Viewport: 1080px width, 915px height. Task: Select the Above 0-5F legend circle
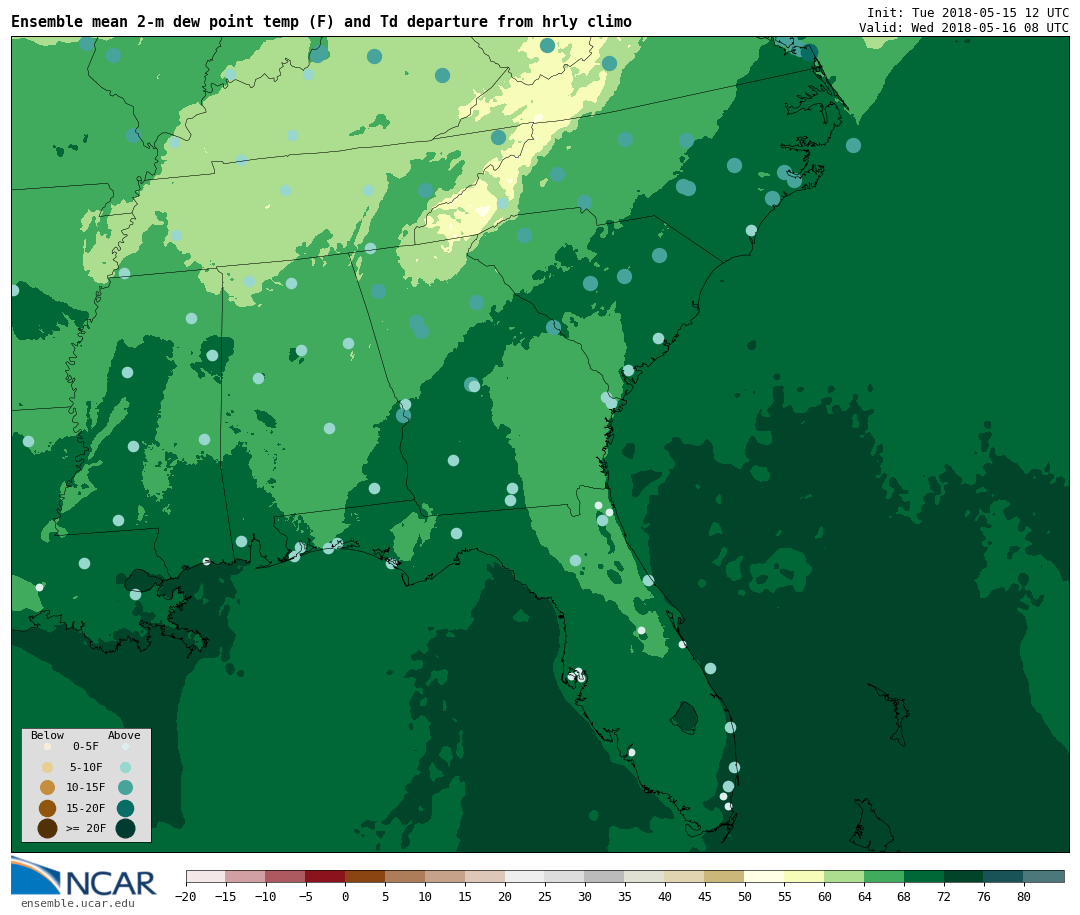pos(125,746)
